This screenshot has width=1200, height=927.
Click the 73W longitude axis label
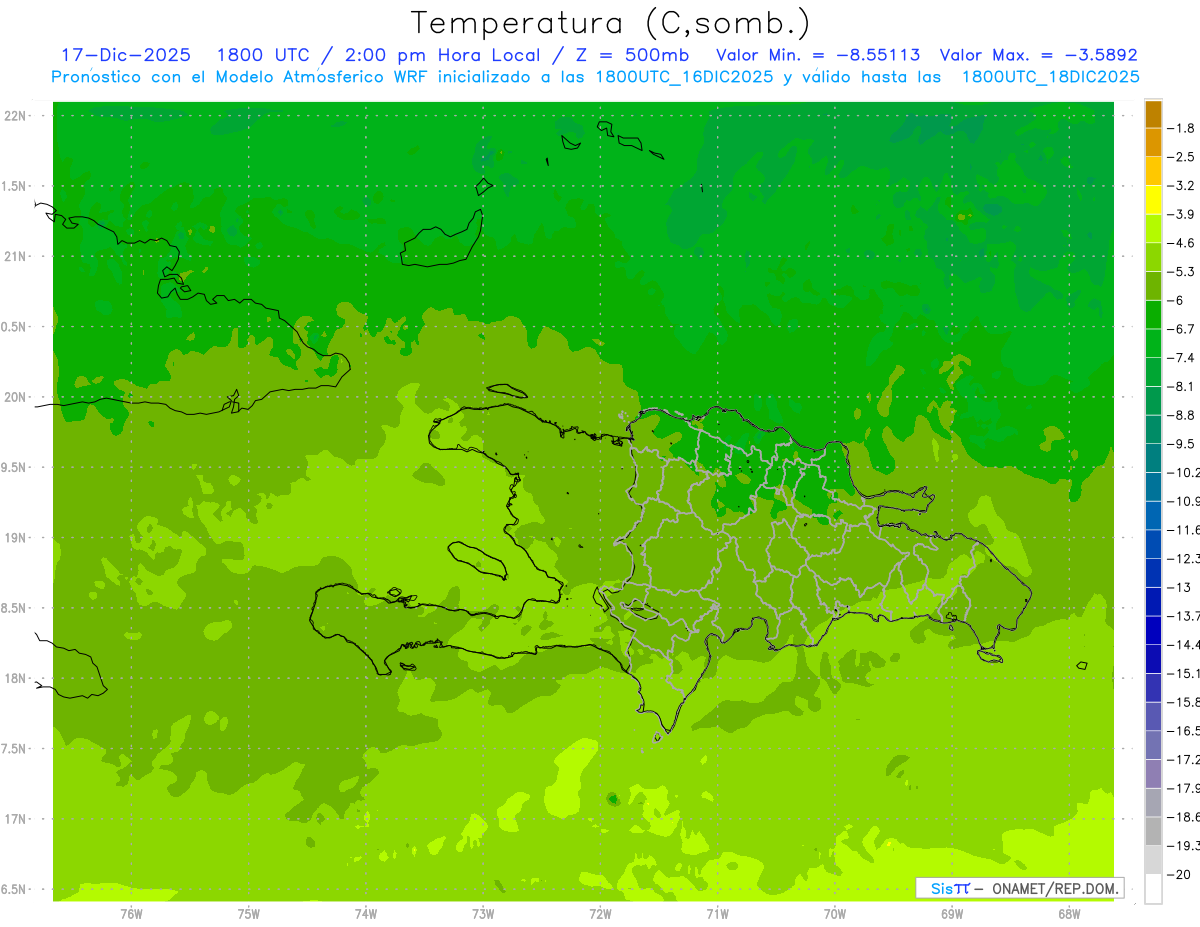pos(483,913)
